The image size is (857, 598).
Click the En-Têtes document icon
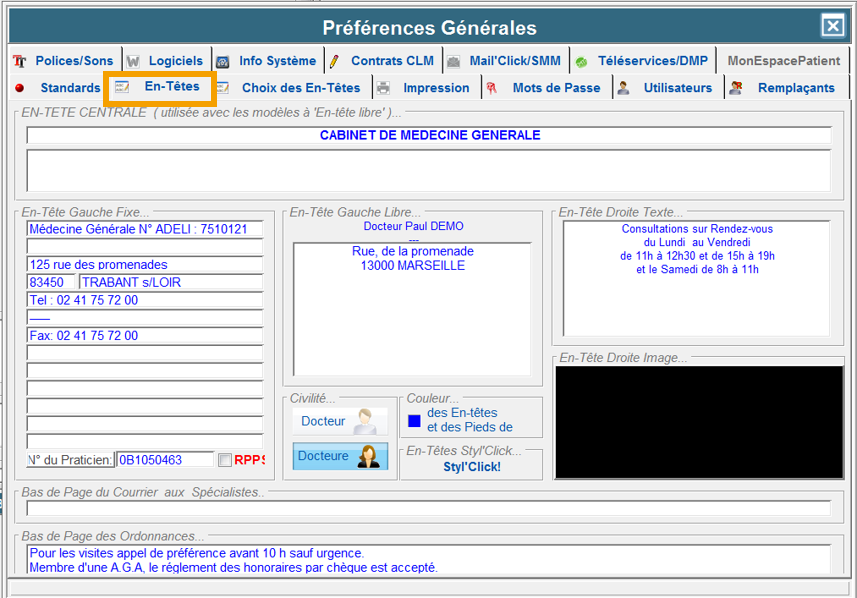coord(122,87)
